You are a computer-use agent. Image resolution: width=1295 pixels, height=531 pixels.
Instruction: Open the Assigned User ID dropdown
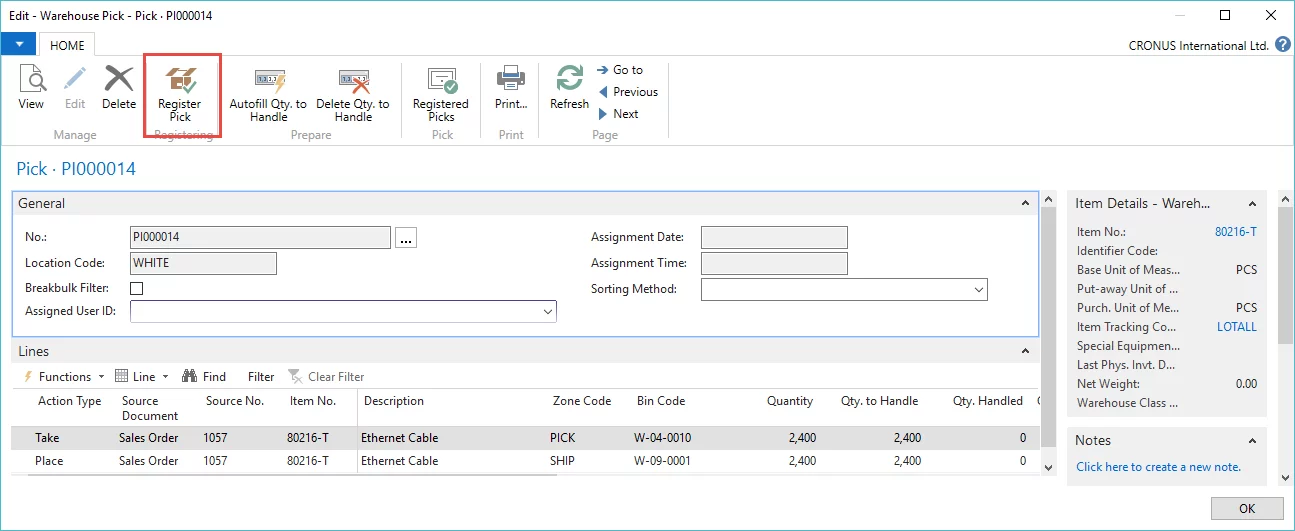pos(547,312)
